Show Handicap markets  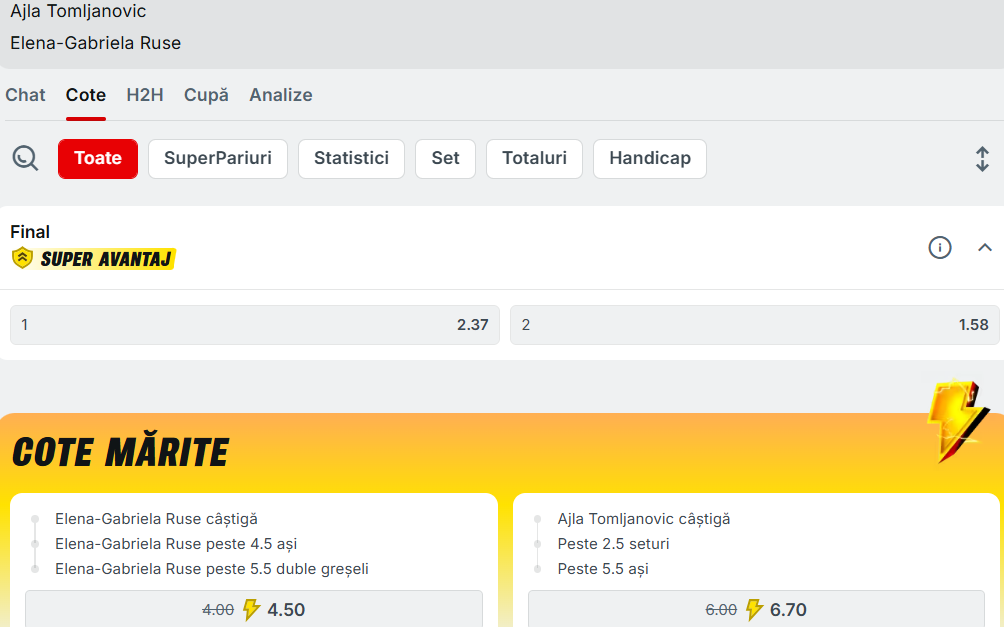[650, 158]
